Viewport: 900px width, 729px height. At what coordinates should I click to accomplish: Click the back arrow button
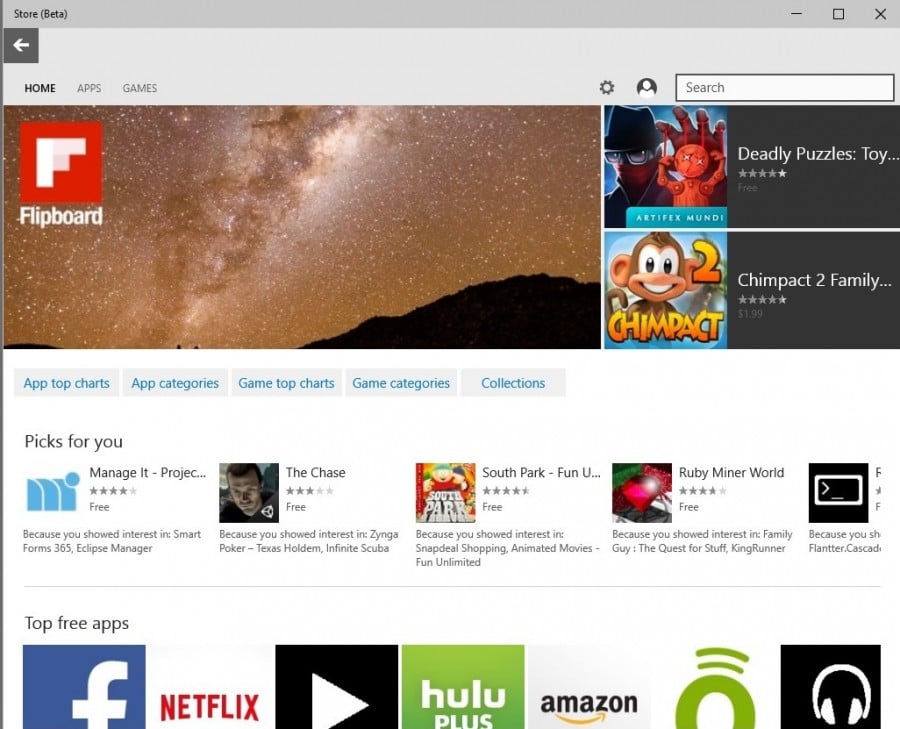(21, 44)
